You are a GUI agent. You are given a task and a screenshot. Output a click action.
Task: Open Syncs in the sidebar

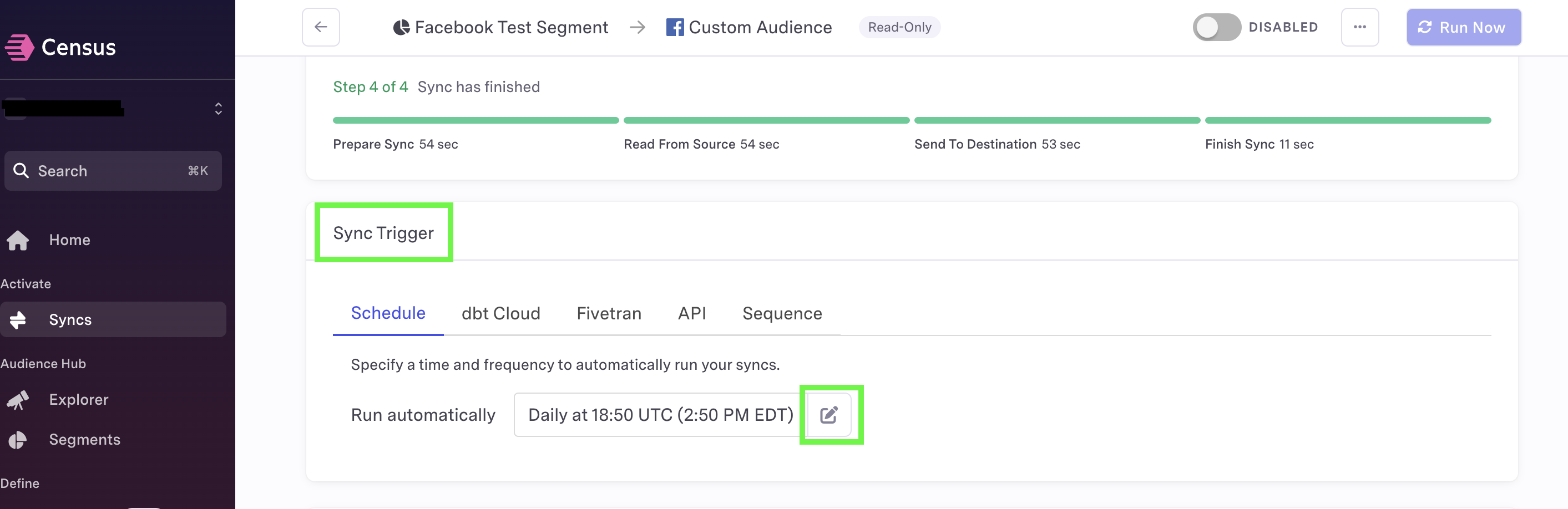tap(113, 320)
